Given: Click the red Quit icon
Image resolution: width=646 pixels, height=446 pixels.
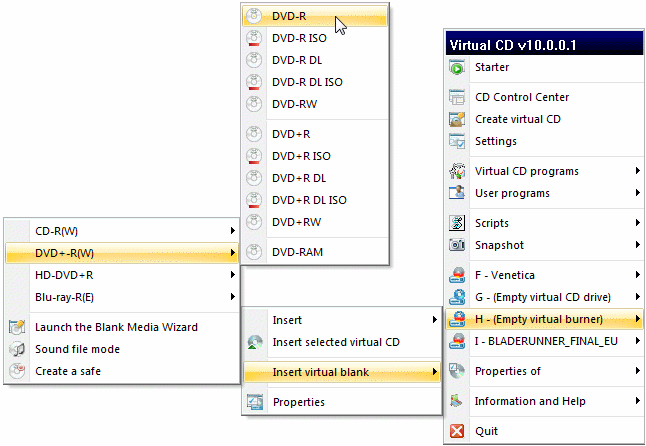Looking at the screenshot, I should pos(457,432).
